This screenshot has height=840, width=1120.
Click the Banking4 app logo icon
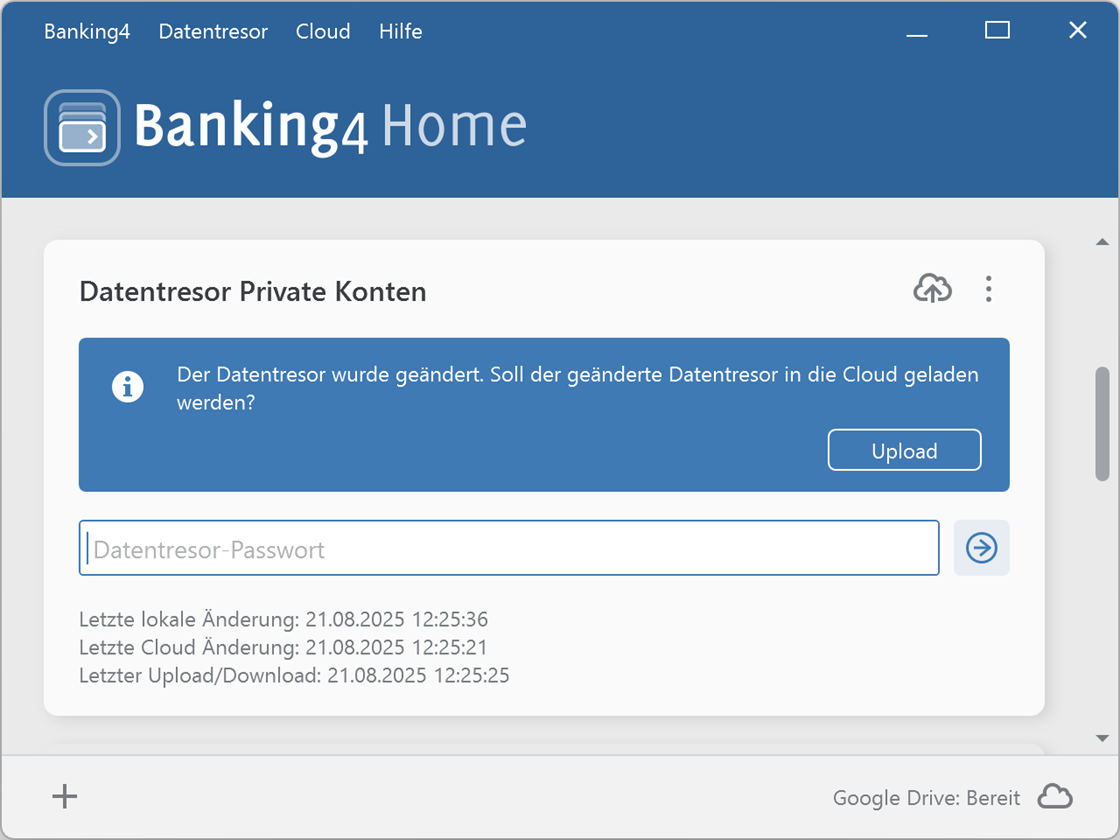(82, 126)
